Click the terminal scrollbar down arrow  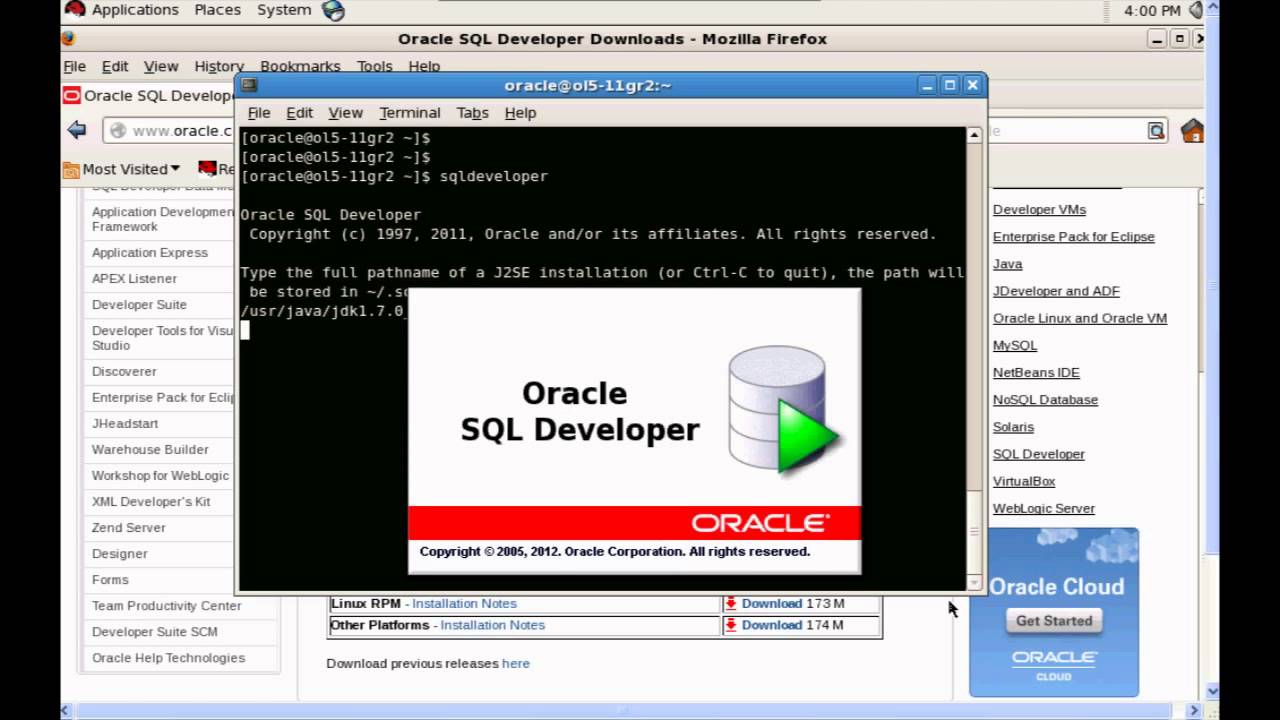pyautogui.click(x=974, y=582)
